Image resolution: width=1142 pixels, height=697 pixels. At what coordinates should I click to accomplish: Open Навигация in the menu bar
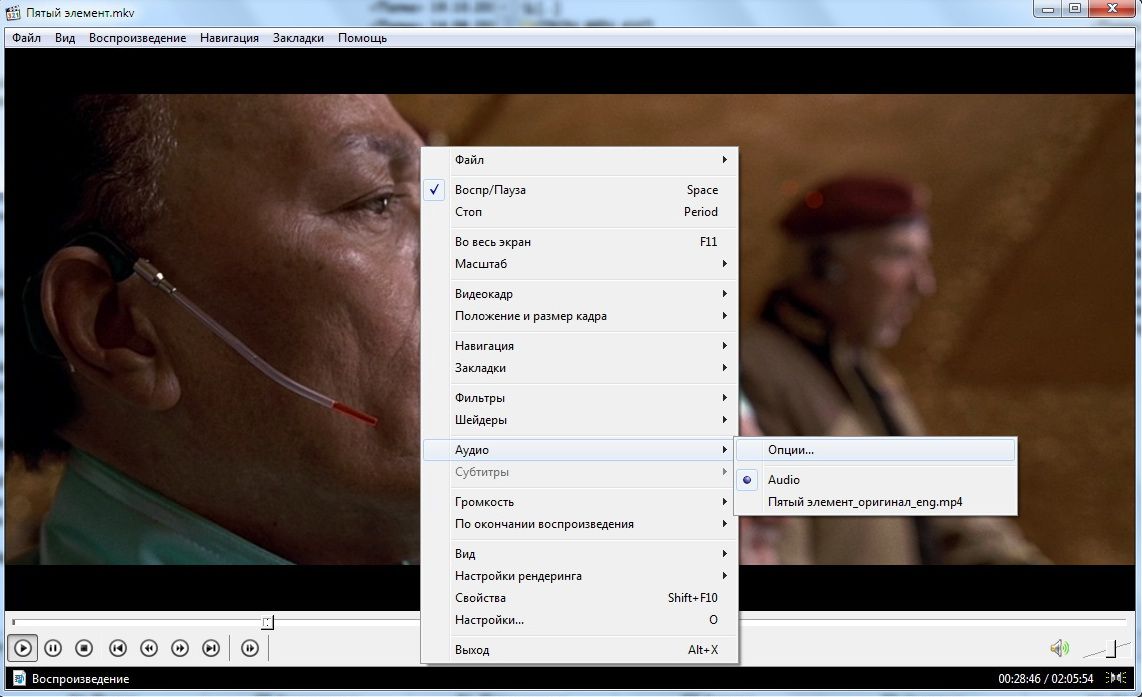229,38
